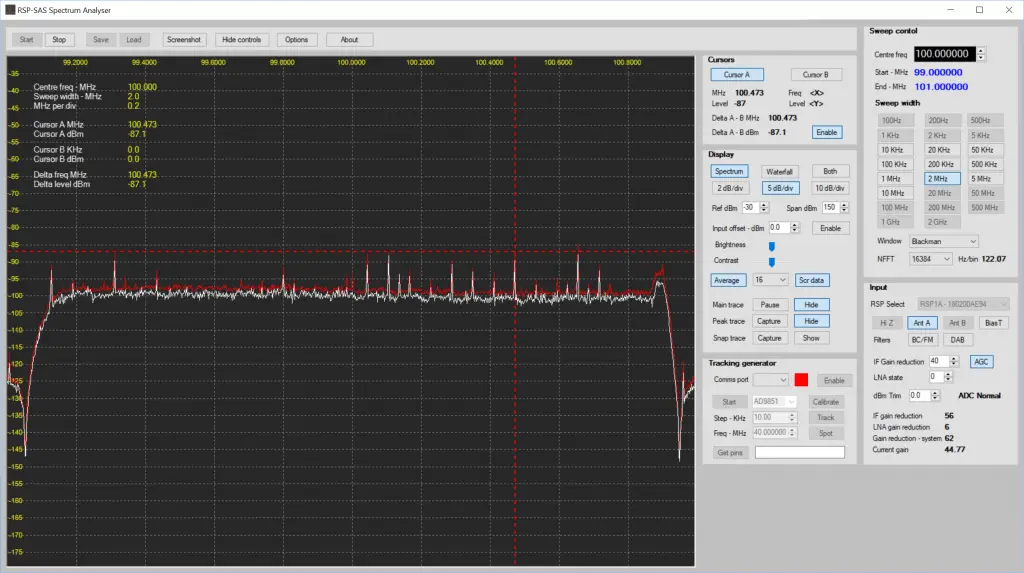Select Cursor B

pos(816,75)
